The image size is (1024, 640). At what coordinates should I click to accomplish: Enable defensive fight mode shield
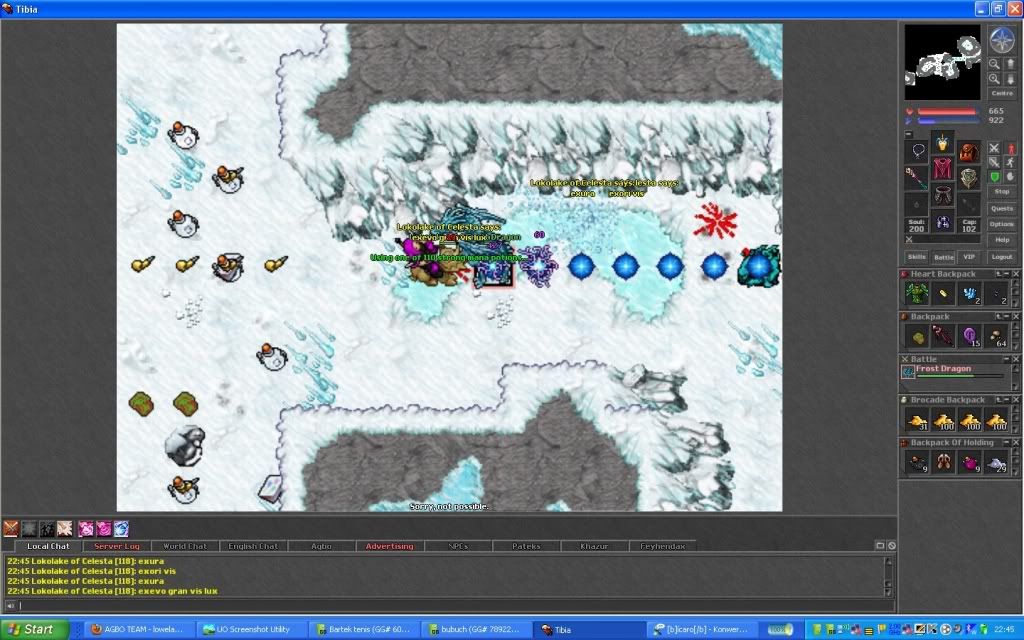tap(995, 176)
